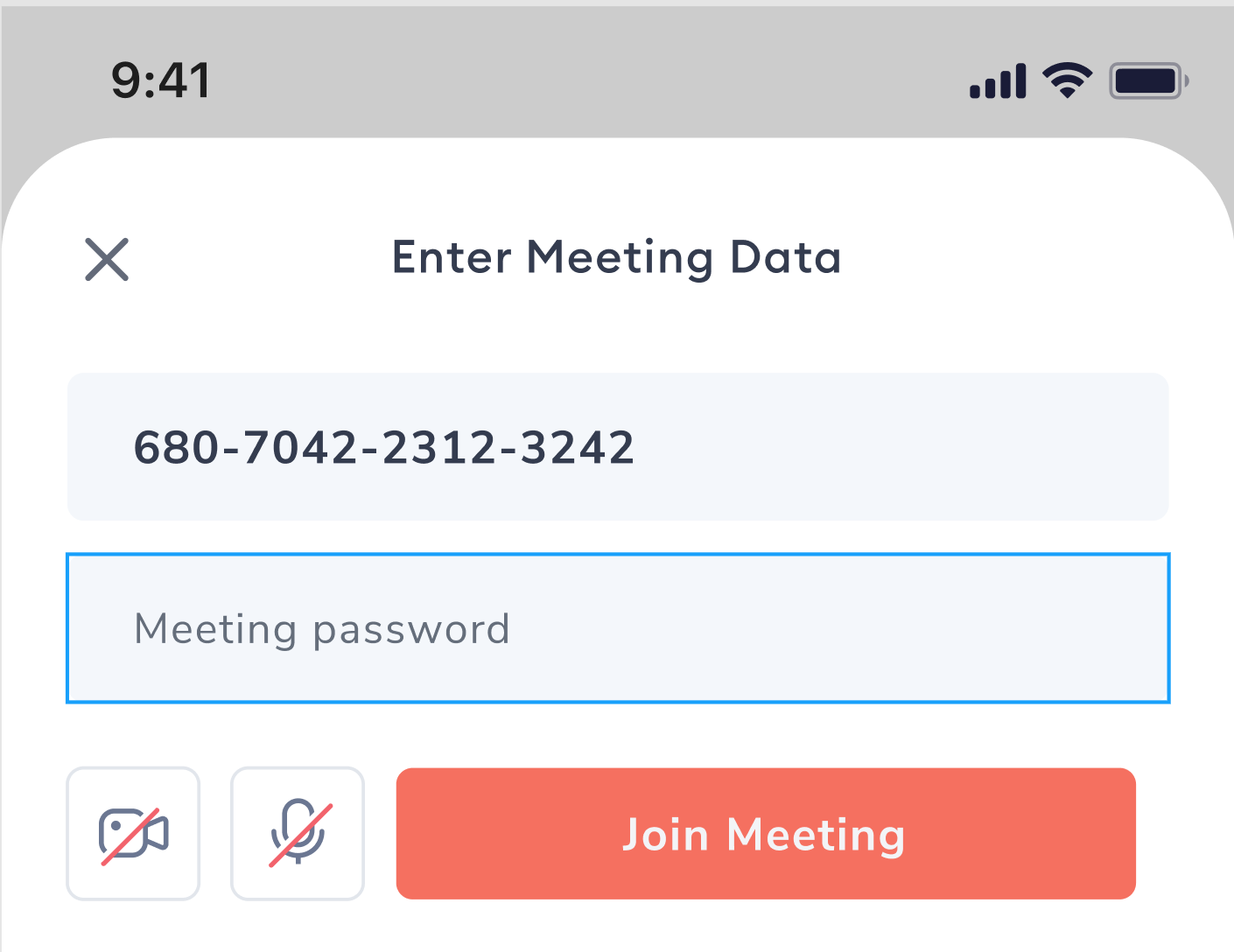The image size is (1234, 952).
Task: Click the X icon beside the title
Action: point(107,259)
